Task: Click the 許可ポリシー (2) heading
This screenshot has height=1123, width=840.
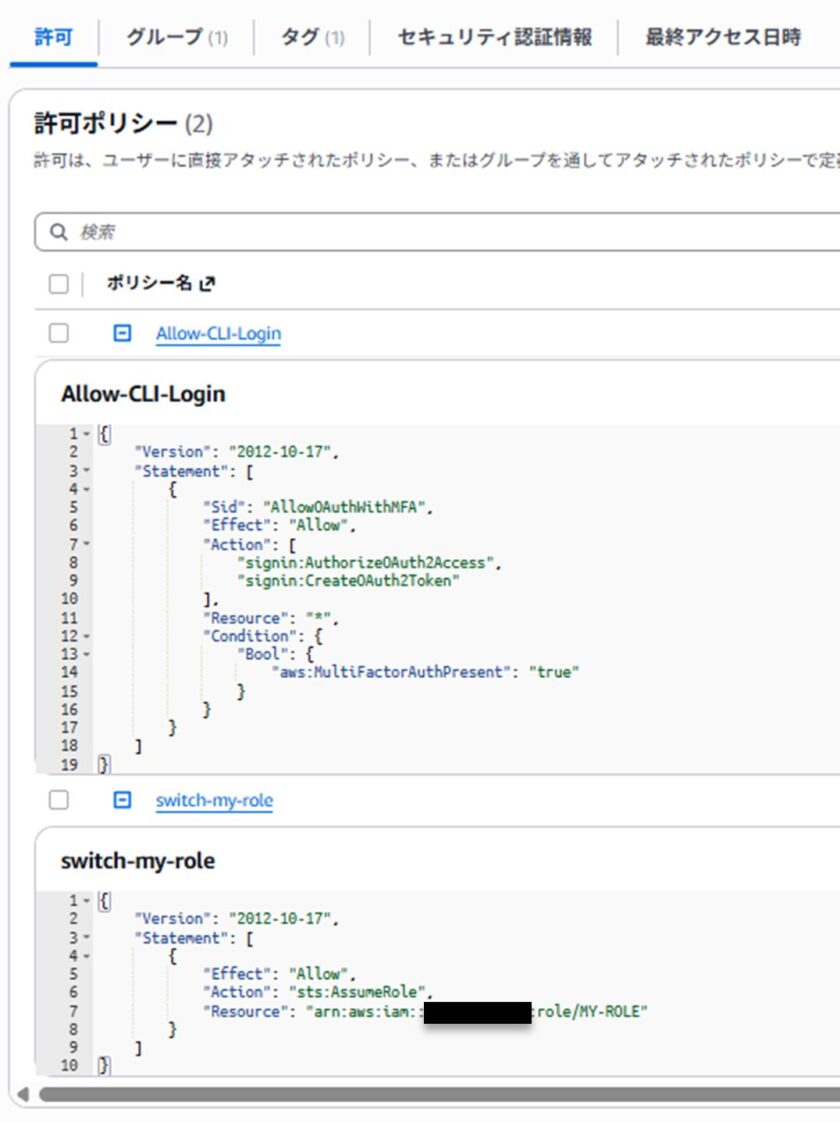Action: [x=123, y=123]
